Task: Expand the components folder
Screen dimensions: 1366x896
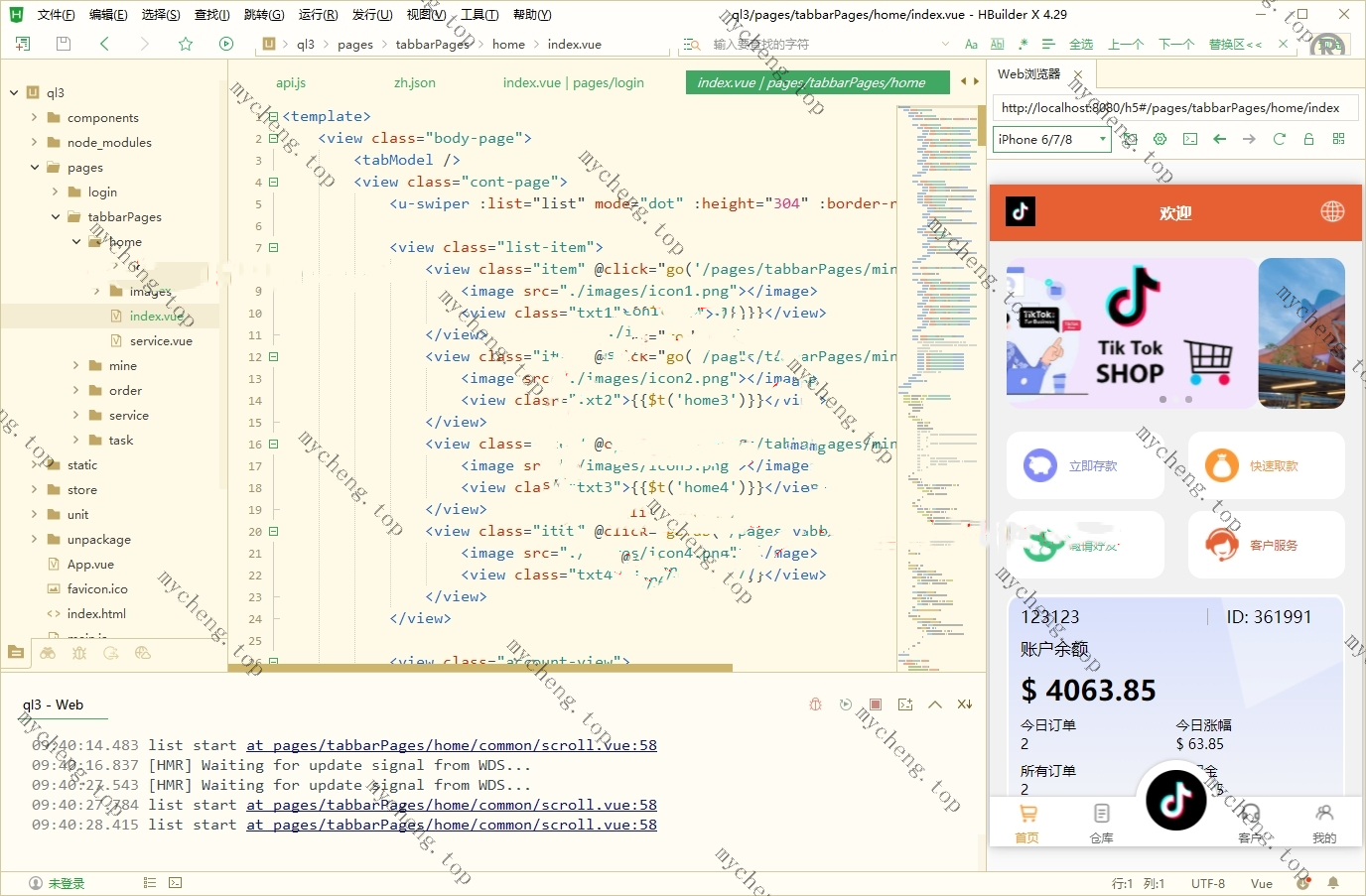Action: tap(35, 117)
